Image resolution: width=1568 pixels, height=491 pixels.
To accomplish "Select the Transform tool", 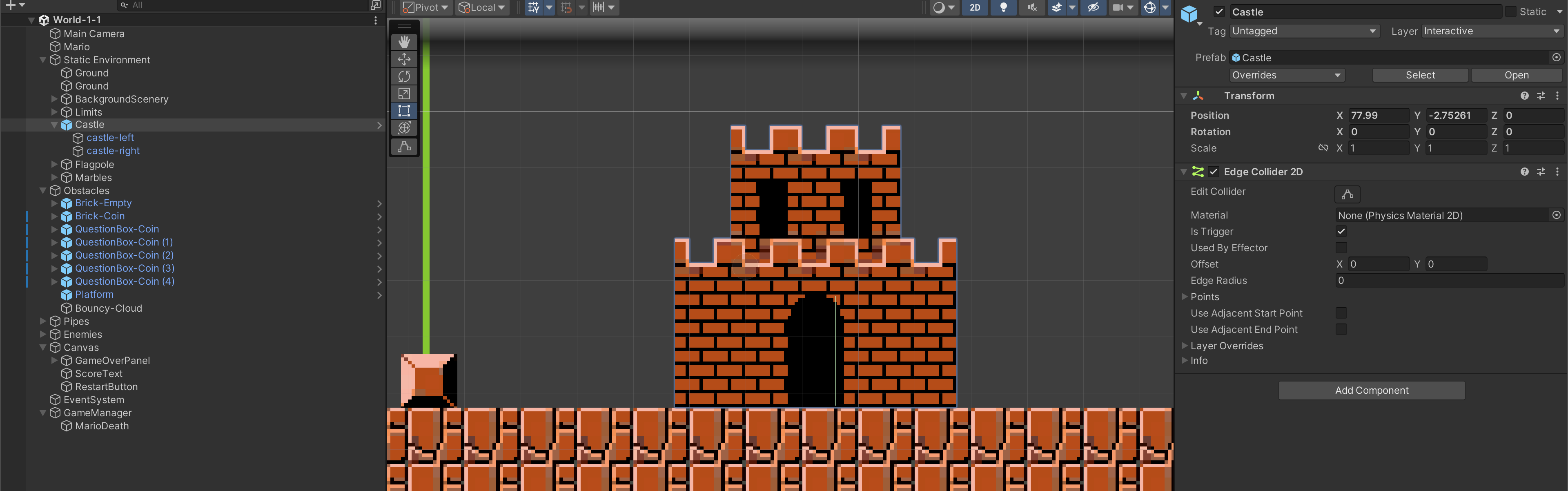I will point(404,127).
